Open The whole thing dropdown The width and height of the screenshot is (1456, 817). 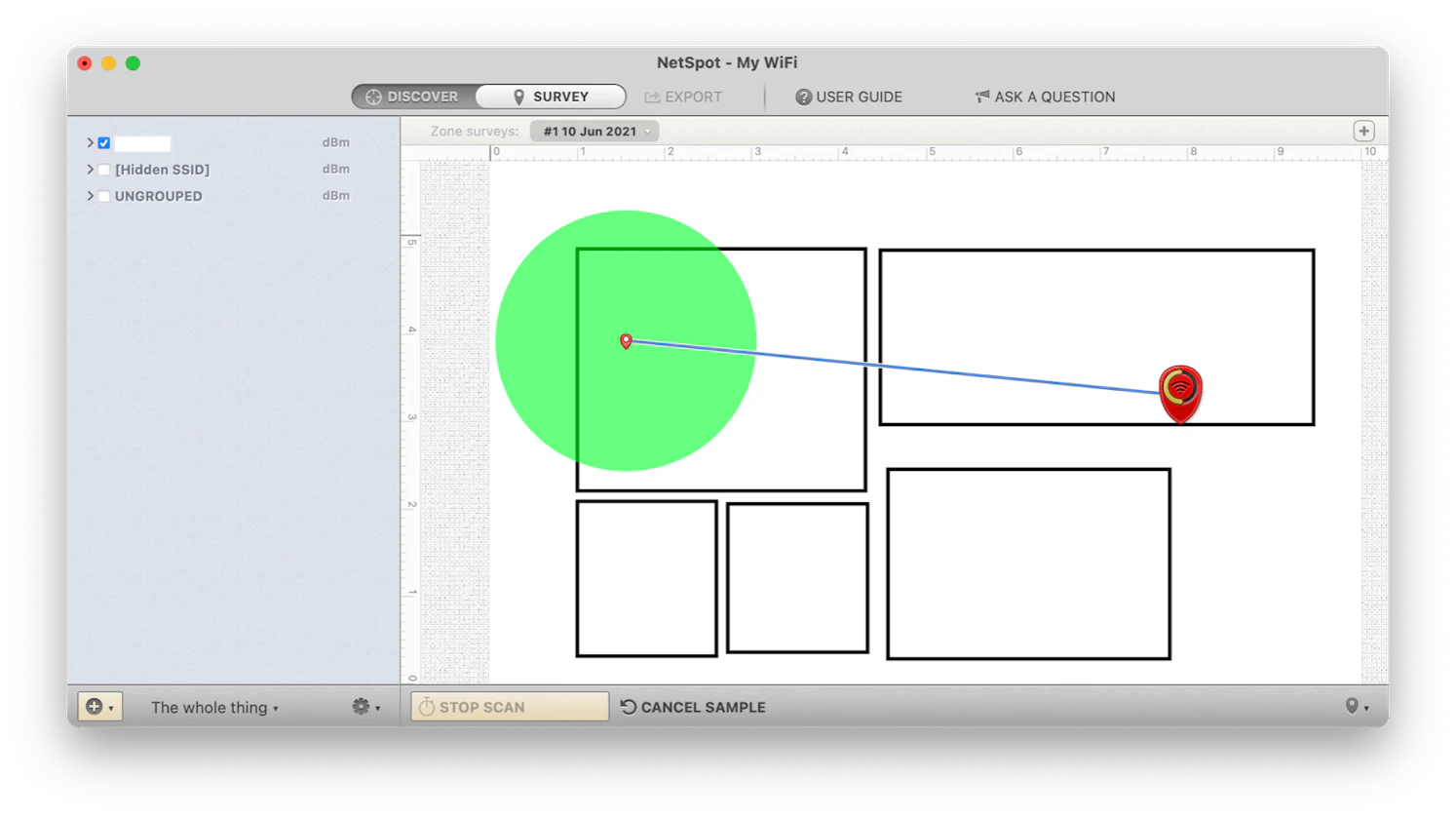[x=214, y=708]
